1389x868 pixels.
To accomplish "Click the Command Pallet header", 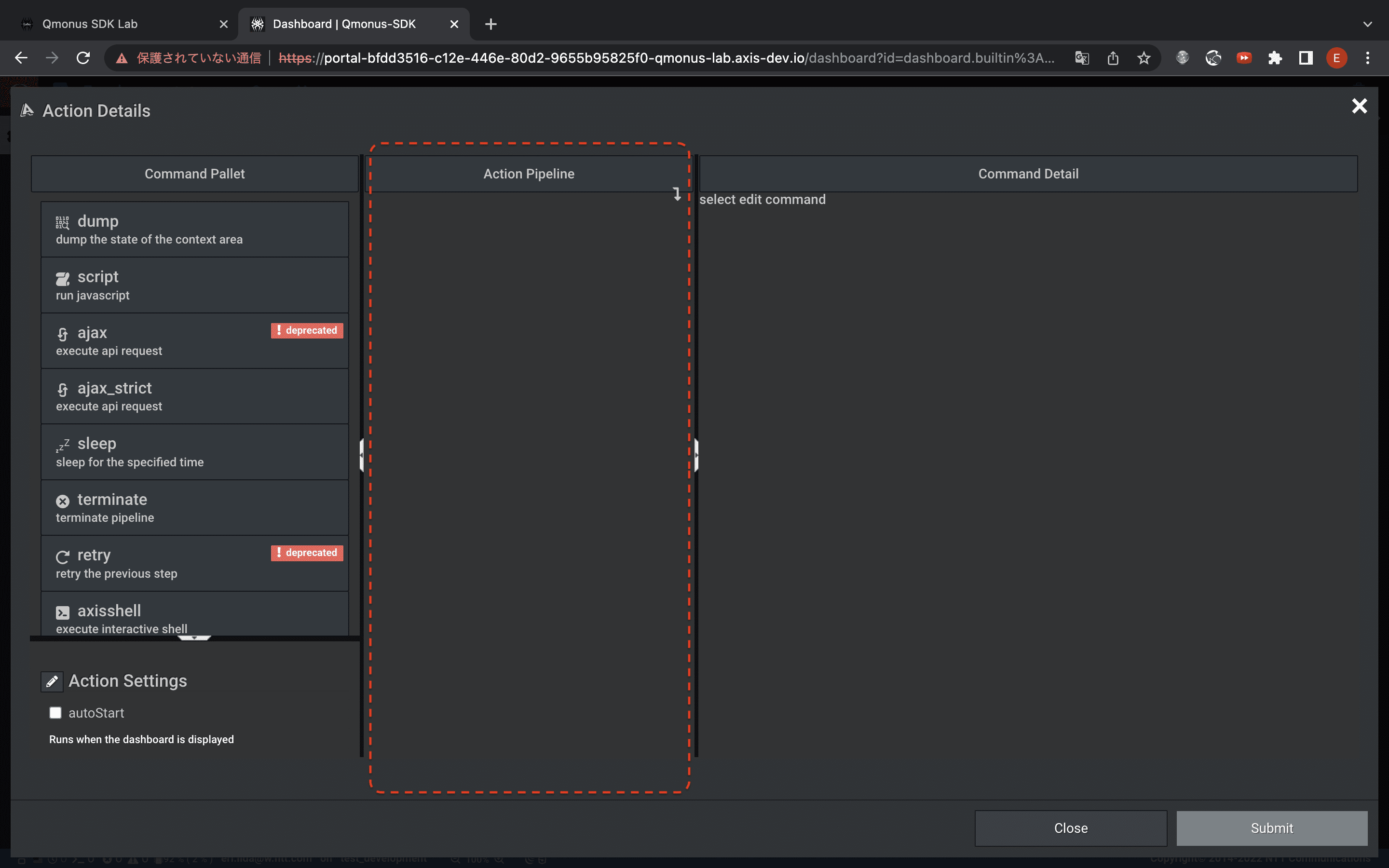I will [194, 174].
